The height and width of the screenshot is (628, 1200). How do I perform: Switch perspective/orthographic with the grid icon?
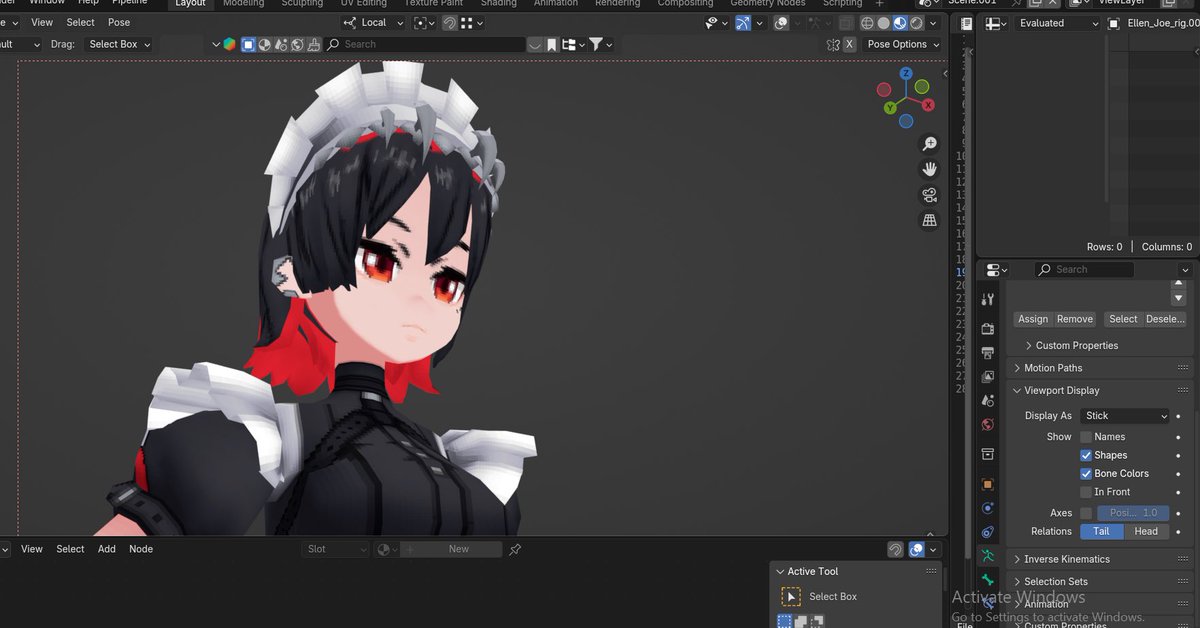click(929, 221)
